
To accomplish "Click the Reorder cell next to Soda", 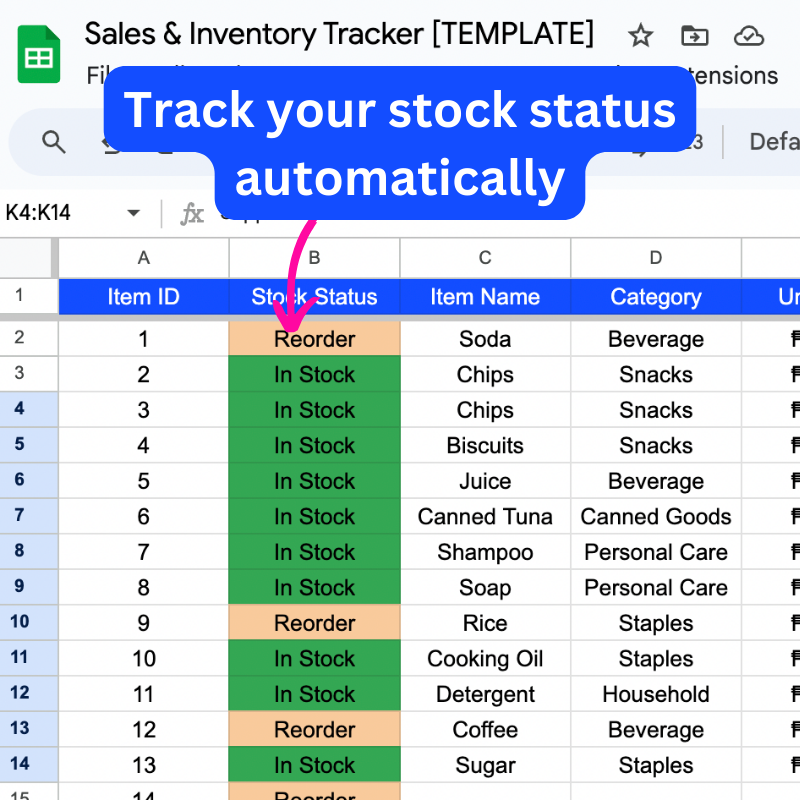I will click(x=314, y=339).
